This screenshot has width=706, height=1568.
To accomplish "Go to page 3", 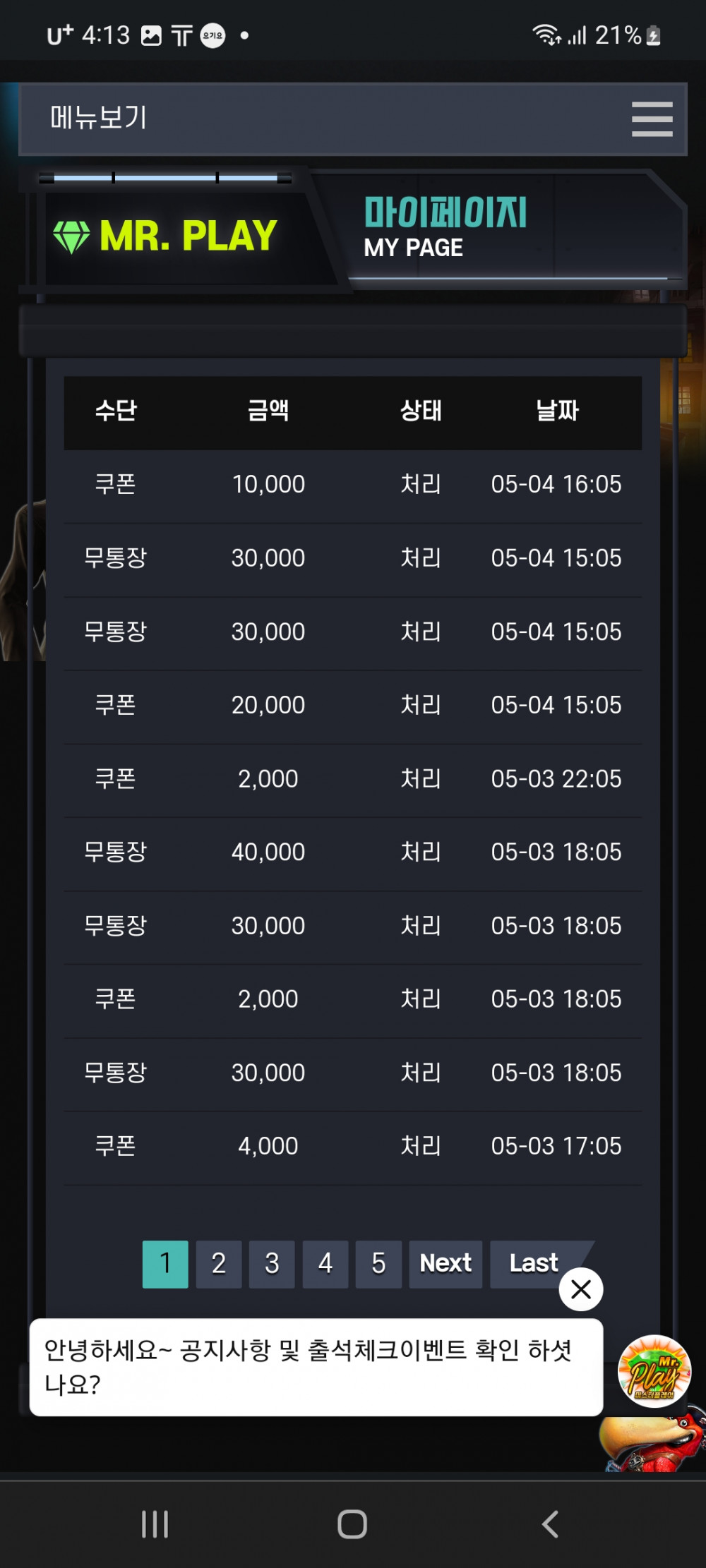I will (x=272, y=1264).
